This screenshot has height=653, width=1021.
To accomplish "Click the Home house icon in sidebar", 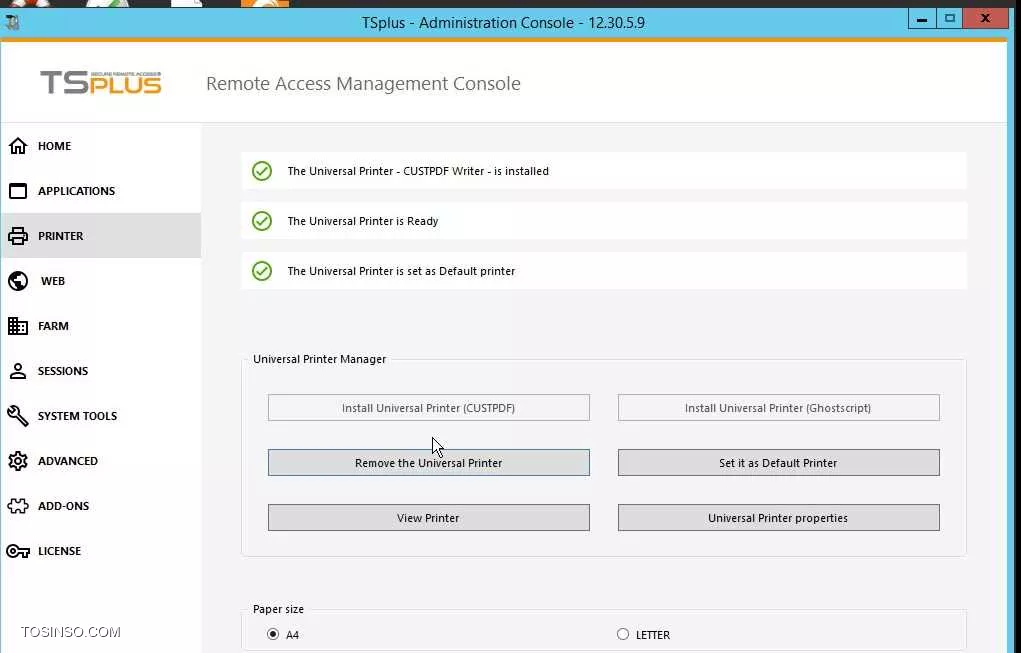I will (x=18, y=146).
